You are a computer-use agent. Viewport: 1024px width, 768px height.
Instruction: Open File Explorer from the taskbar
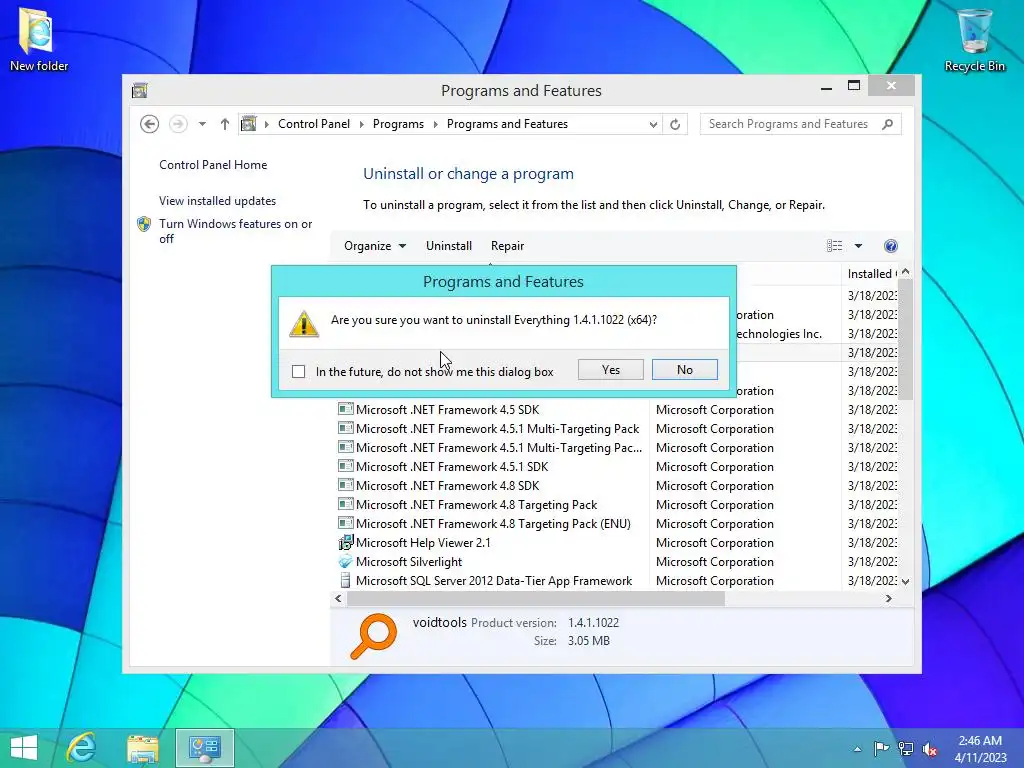pos(143,748)
